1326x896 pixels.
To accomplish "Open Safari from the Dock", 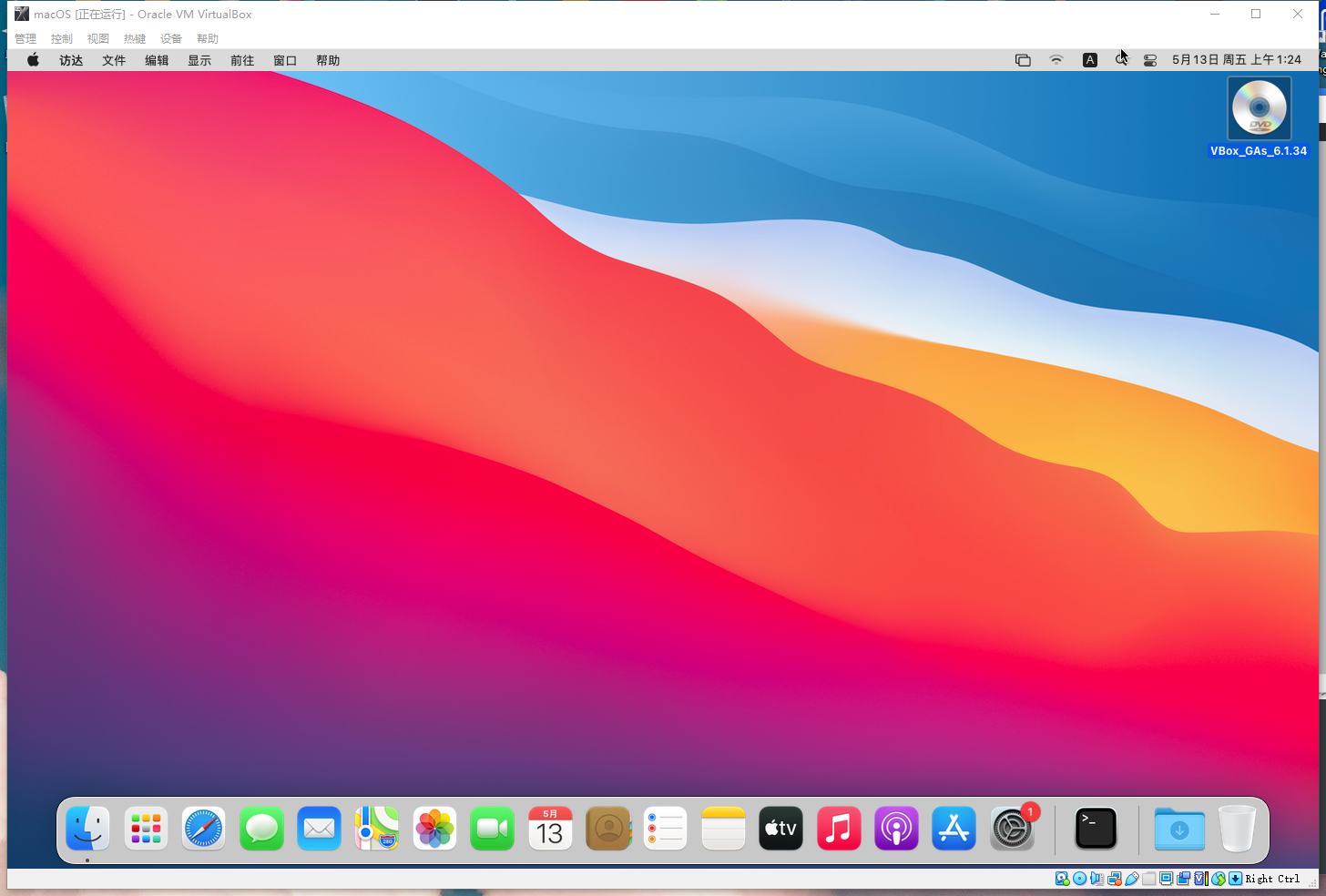I will pos(202,828).
